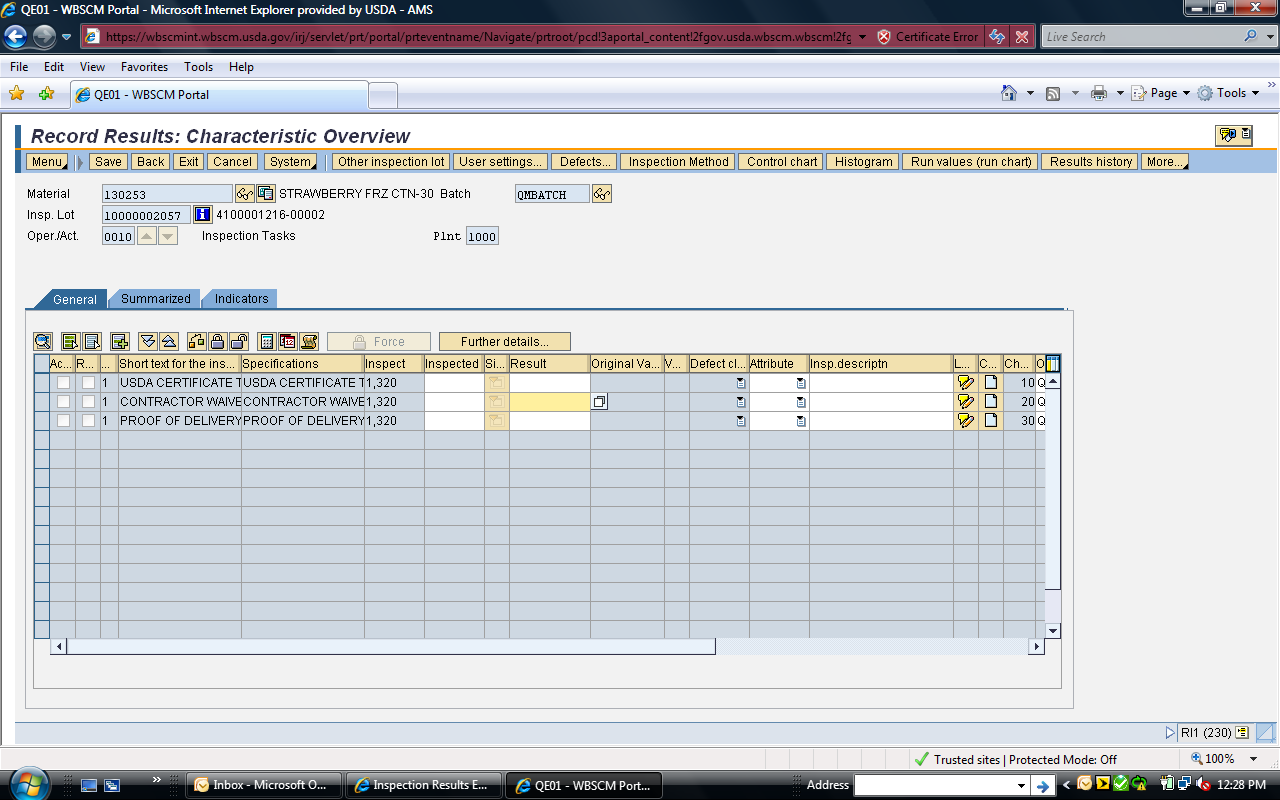This screenshot has width=1280, height=800.
Task: Click display material glasses icon beside 130253
Action: point(244,194)
